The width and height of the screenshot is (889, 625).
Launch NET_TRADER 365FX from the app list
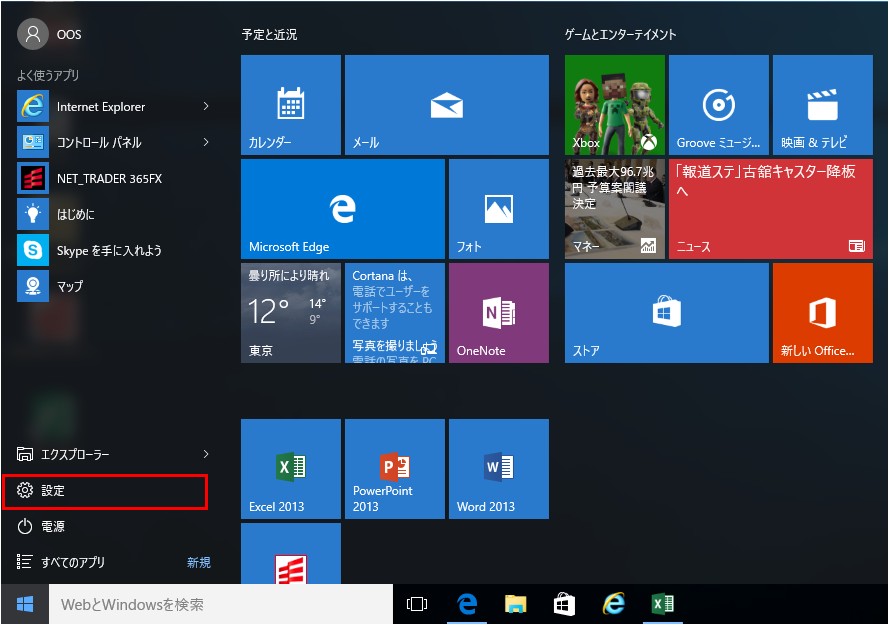click(113, 179)
